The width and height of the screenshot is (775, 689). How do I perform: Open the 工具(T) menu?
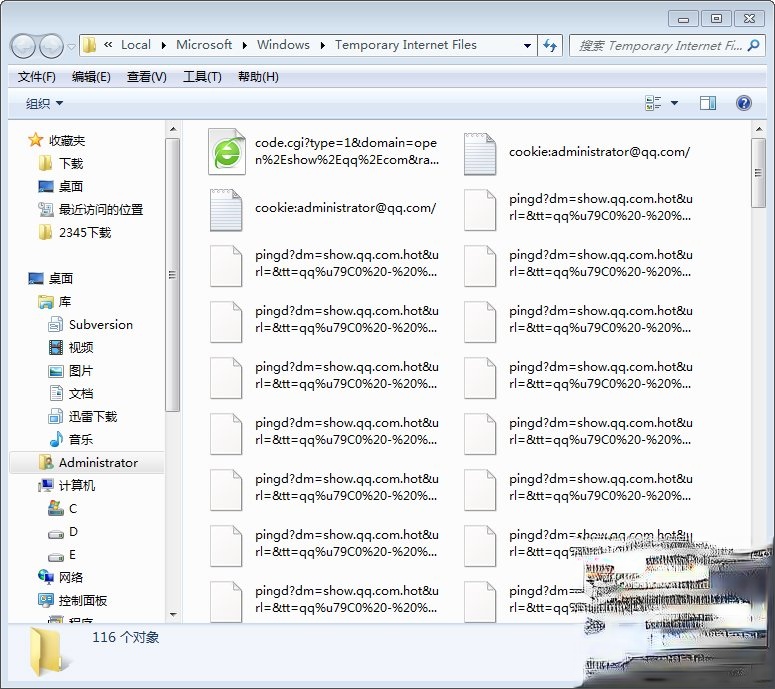pyautogui.click(x=202, y=77)
